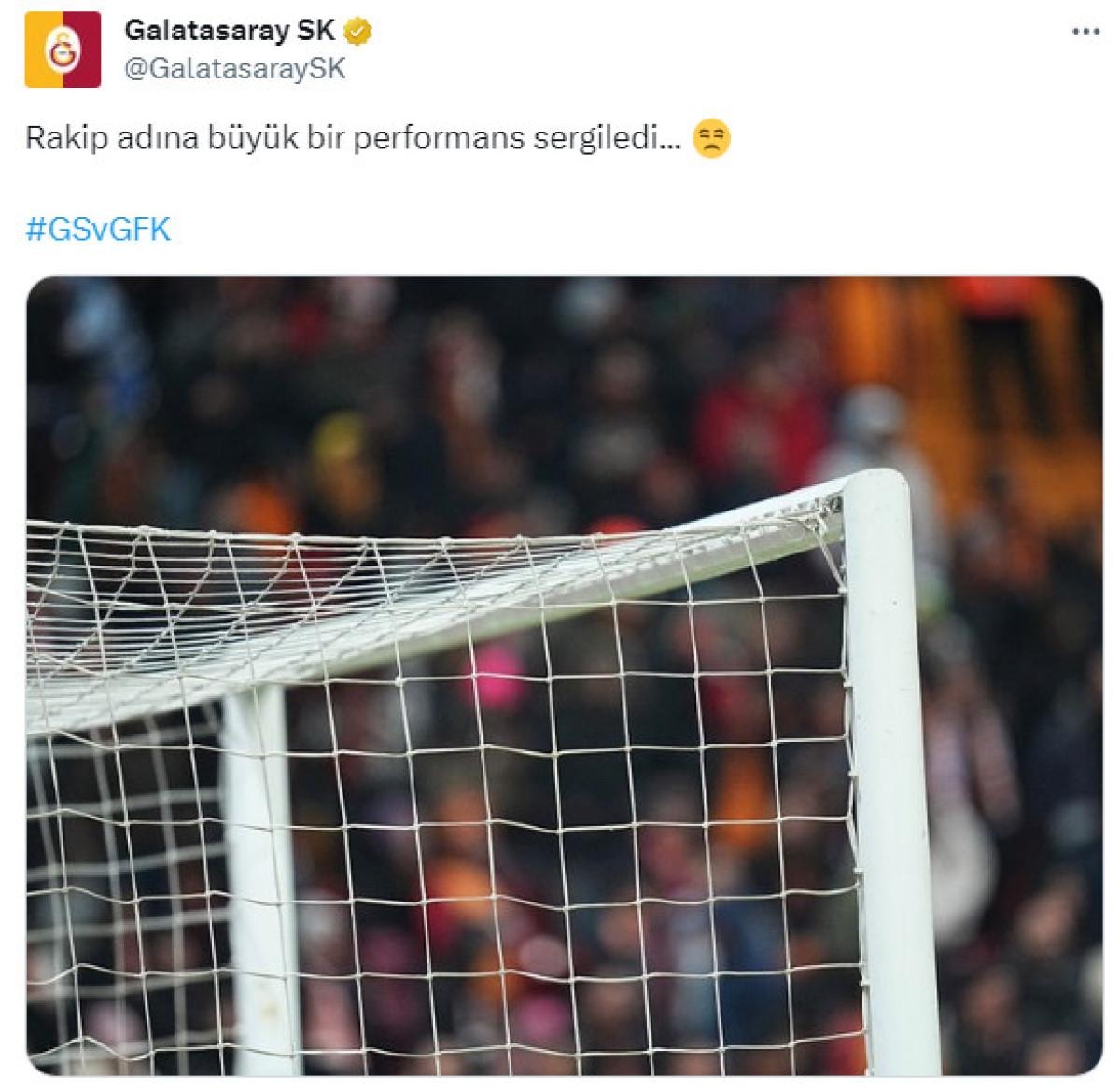Click the 'SK' part of the account name
Image resolution: width=1120 pixels, height=1091 pixels.
pos(315,31)
